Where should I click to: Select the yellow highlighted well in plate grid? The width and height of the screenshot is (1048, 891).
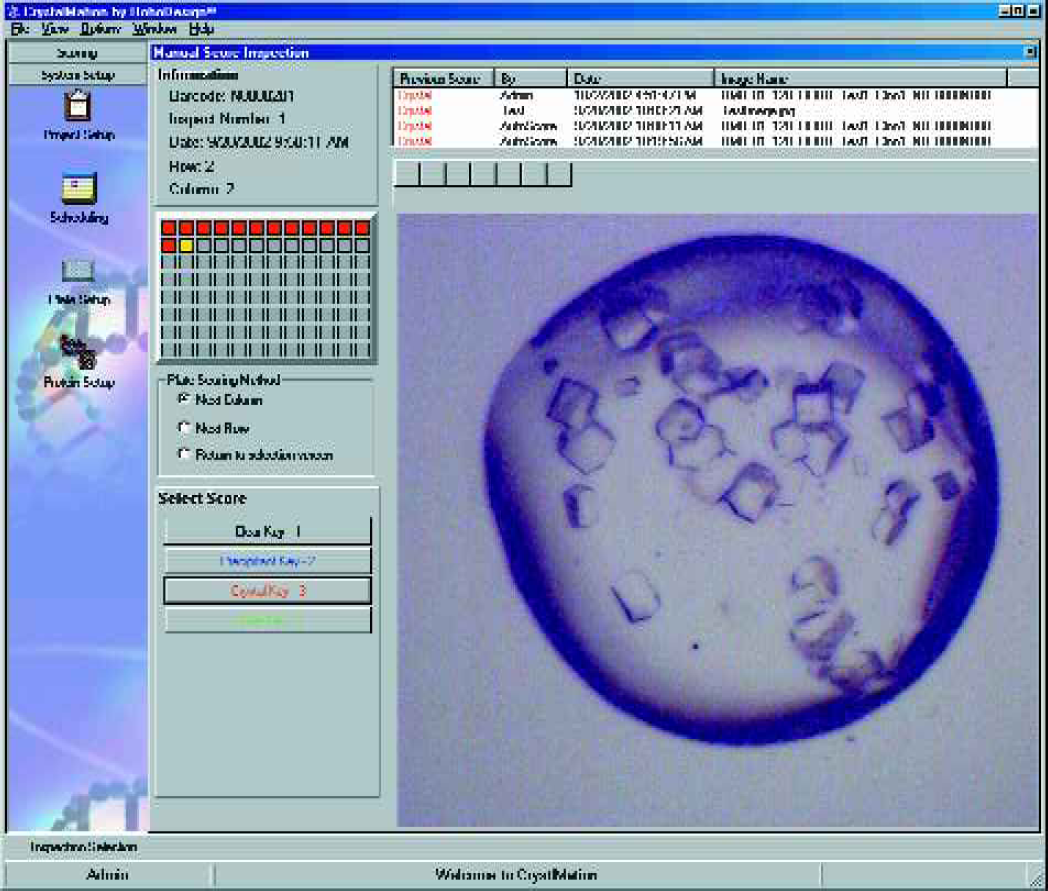tap(186, 245)
